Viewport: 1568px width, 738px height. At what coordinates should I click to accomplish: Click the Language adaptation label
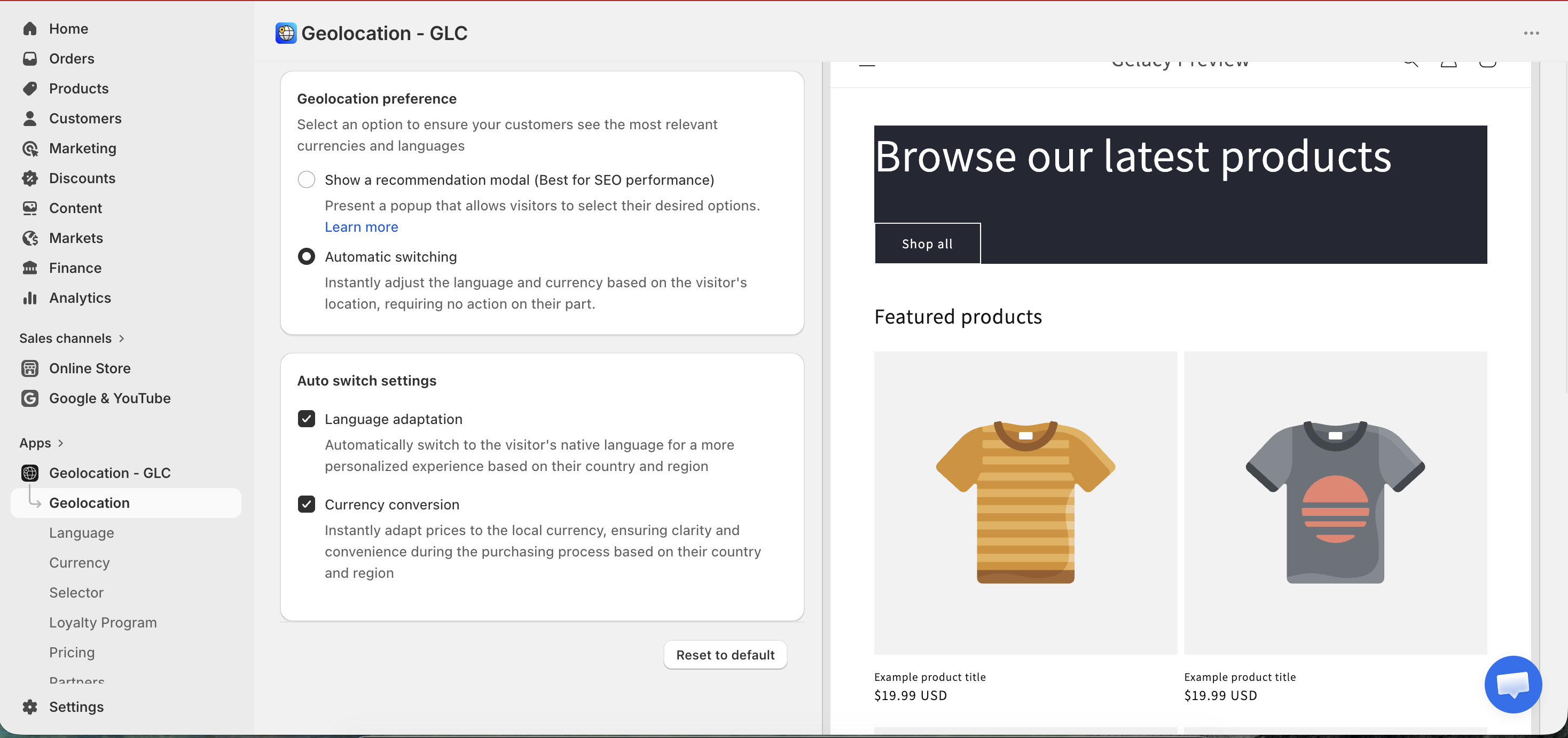pyautogui.click(x=394, y=419)
